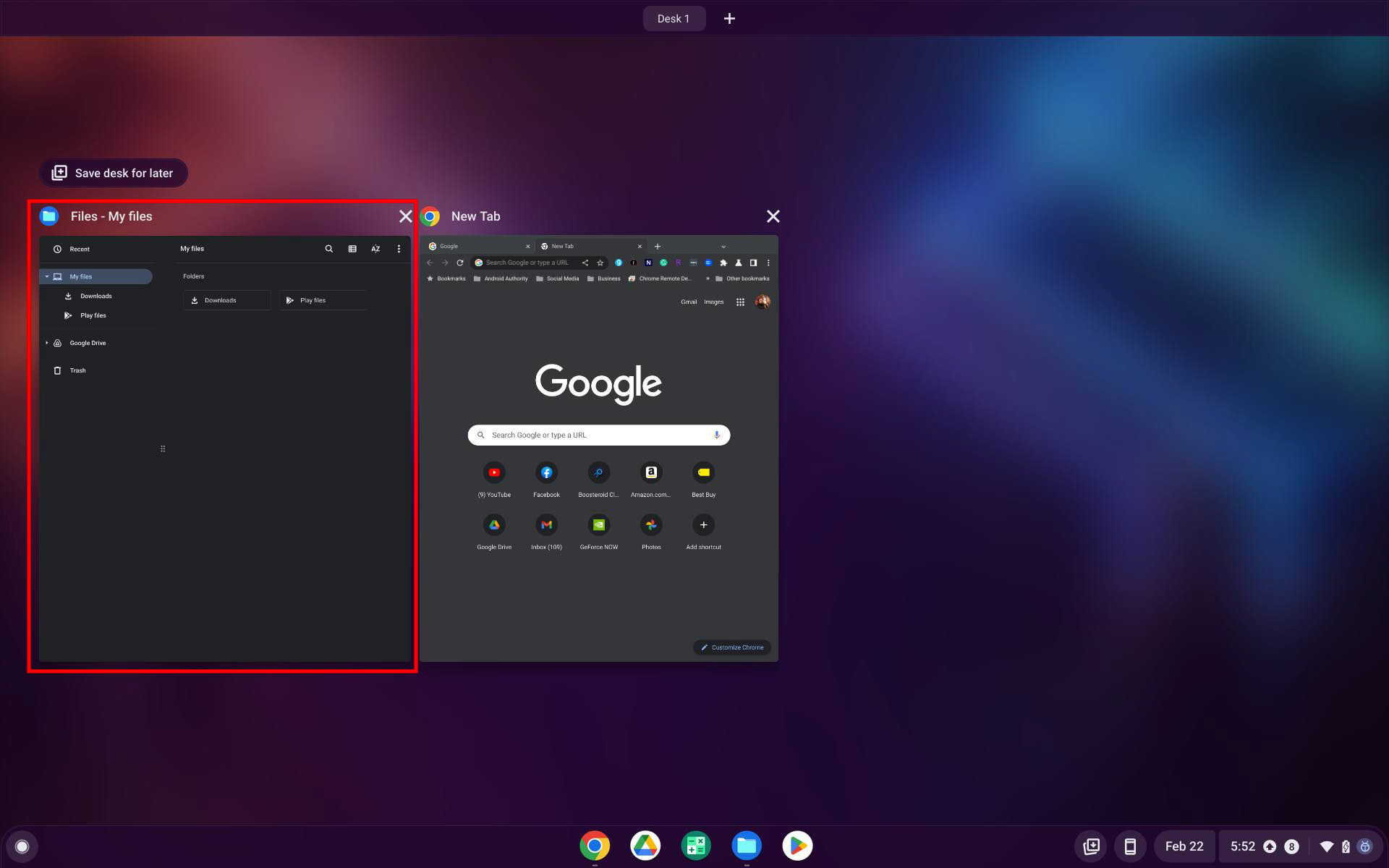Open Chrome from the shelf

(x=595, y=845)
